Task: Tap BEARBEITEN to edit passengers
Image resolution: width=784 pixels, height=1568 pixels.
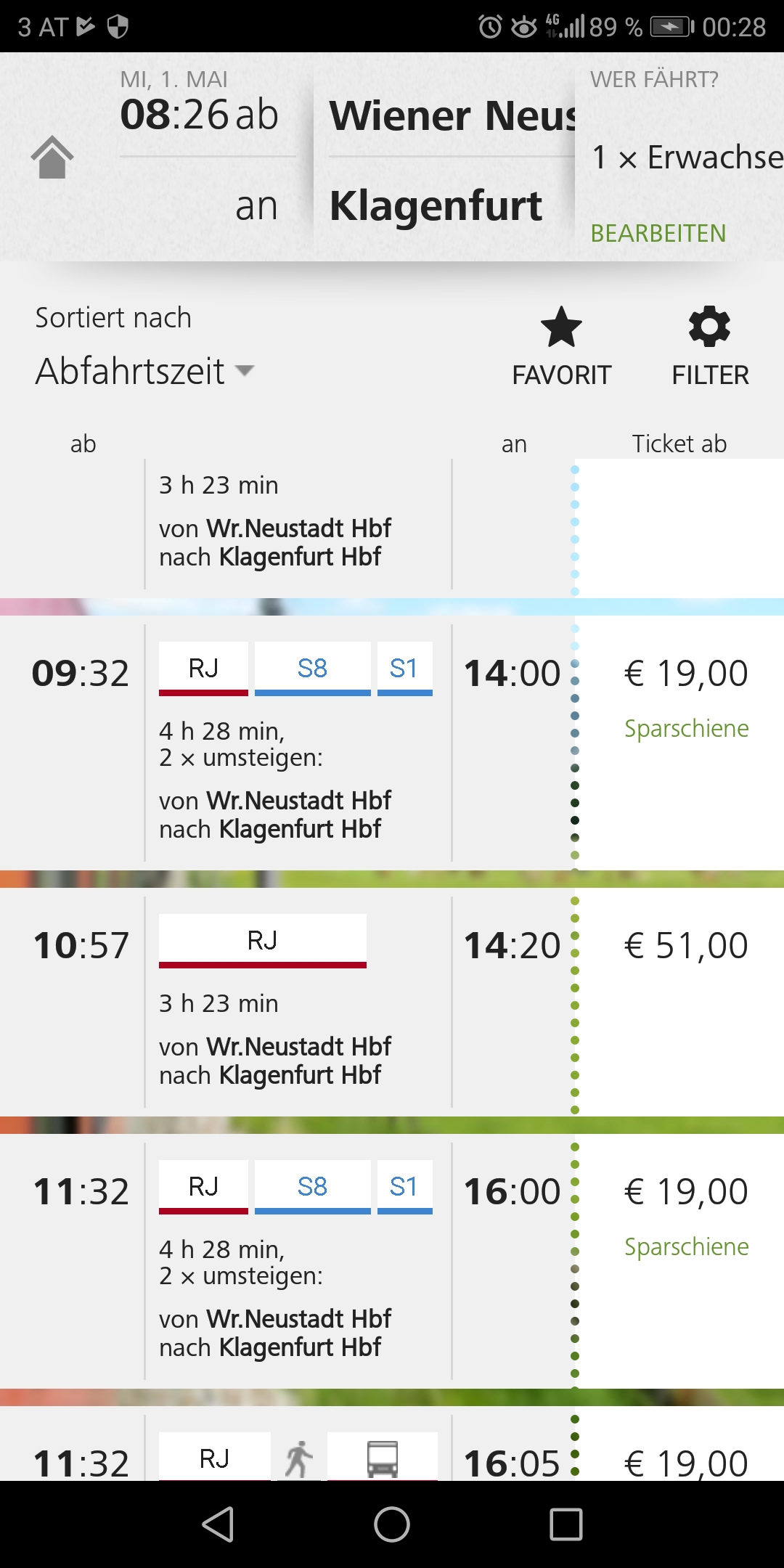Action: [x=658, y=233]
